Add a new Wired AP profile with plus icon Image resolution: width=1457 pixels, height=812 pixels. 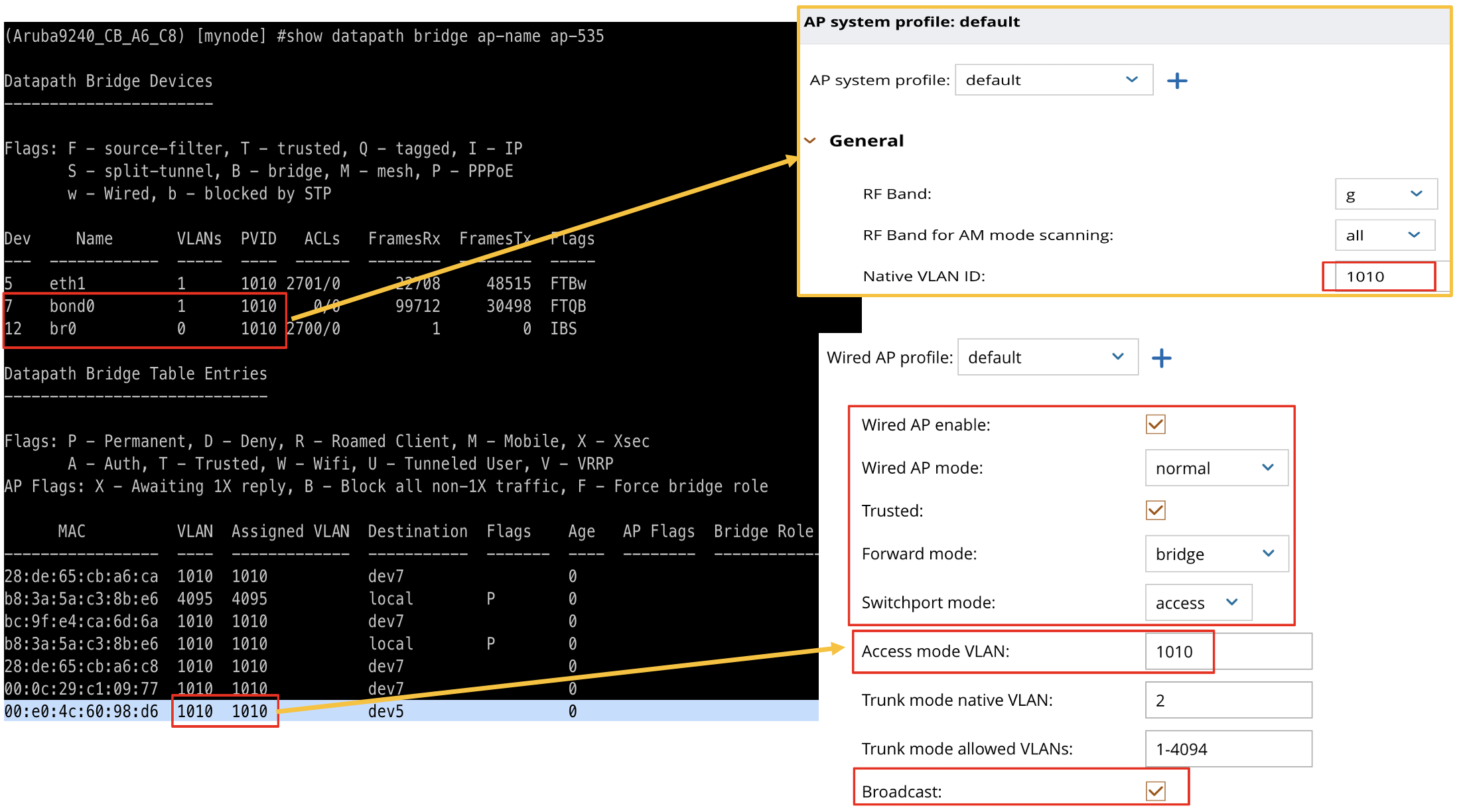(x=1162, y=358)
